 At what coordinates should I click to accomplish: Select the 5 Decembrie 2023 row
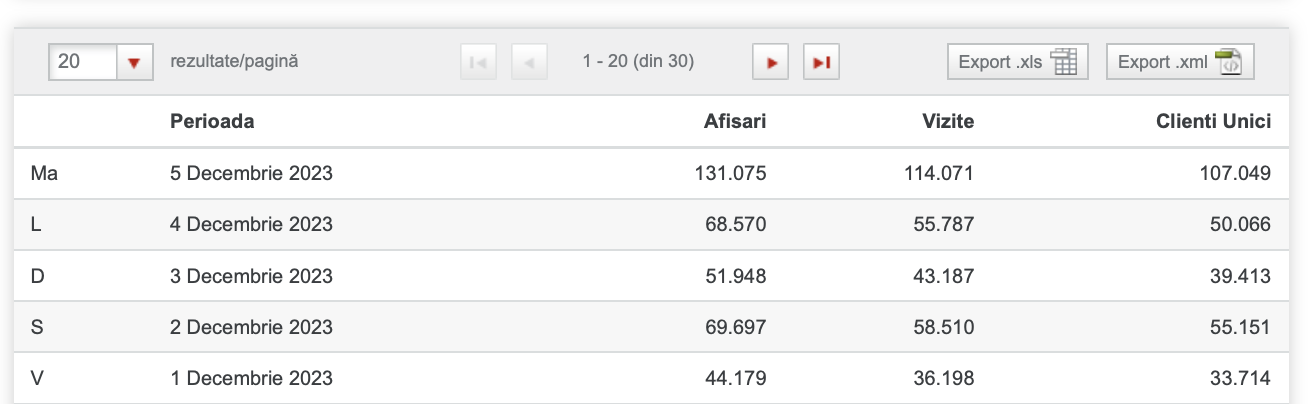[x=655, y=173]
